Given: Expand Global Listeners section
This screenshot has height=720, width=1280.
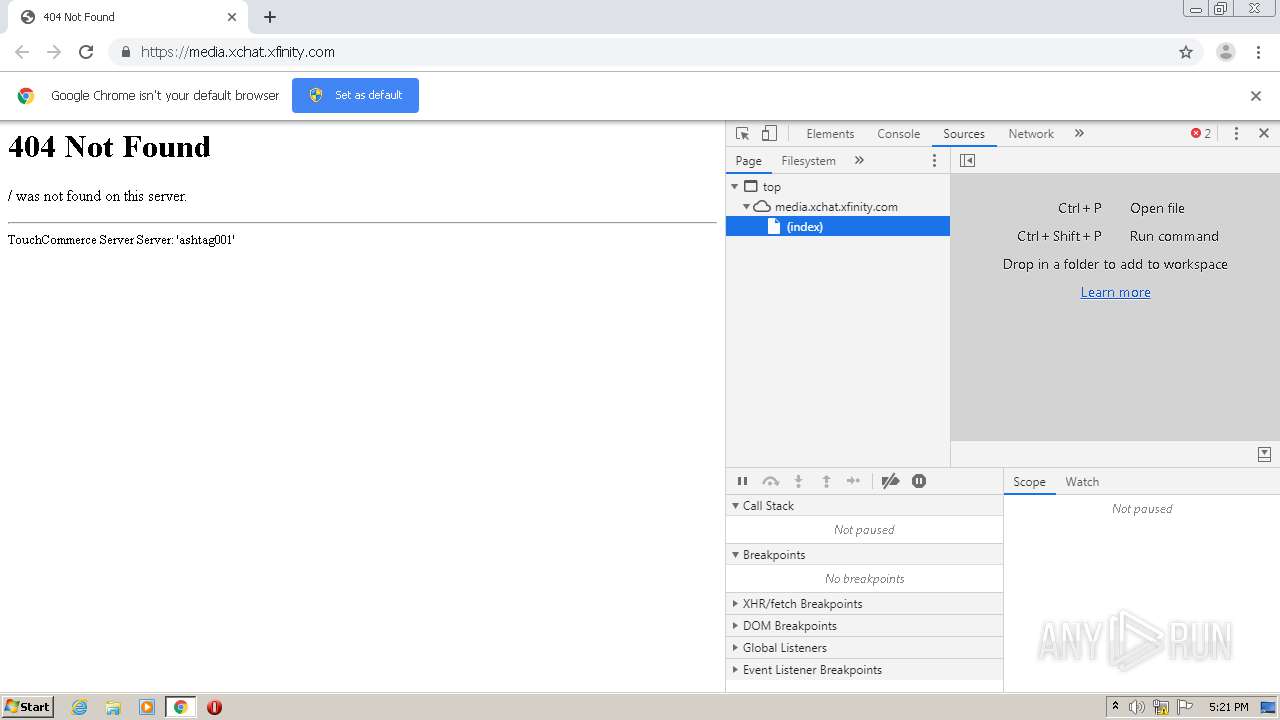Looking at the screenshot, I should tap(864, 648).
